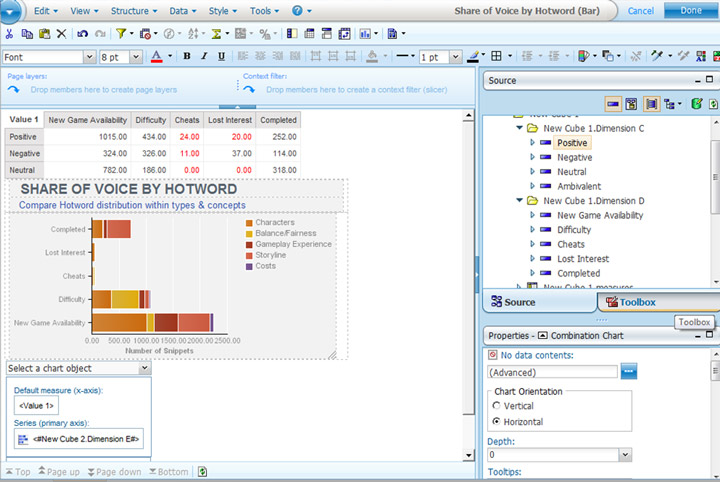Click the Cancel link

tap(641, 11)
